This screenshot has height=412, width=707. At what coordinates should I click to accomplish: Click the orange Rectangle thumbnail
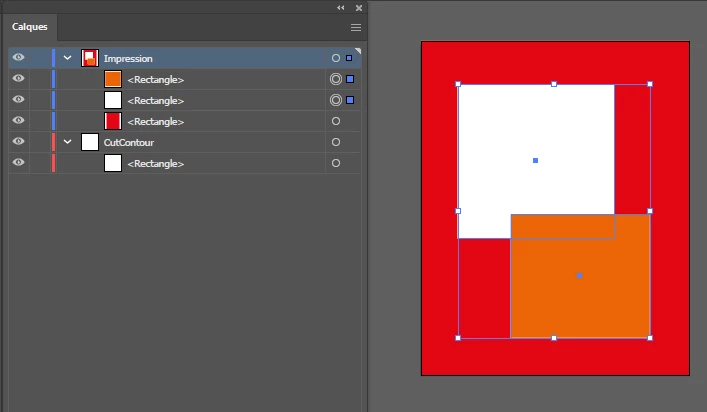pos(113,79)
